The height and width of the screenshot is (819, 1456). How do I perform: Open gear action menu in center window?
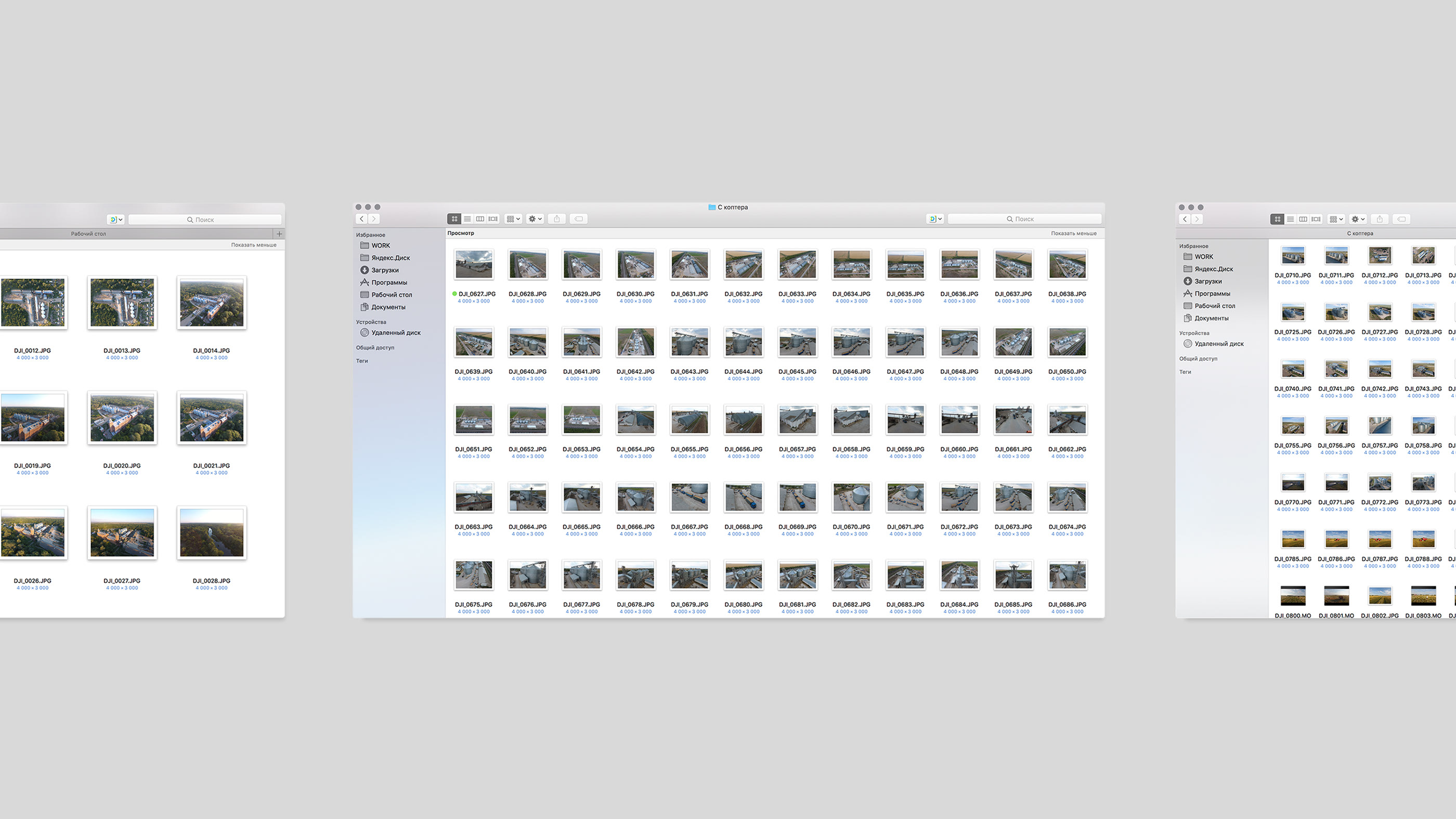[535, 219]
